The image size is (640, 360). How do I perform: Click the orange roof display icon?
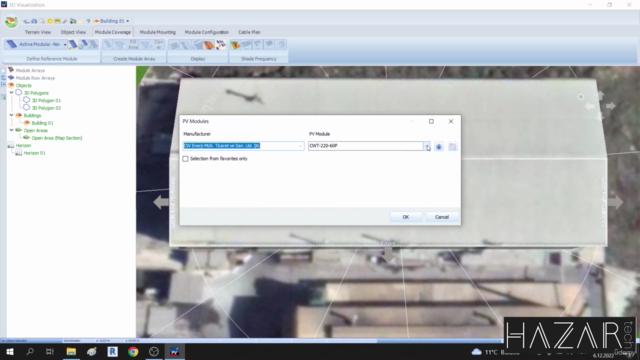(209, 44)
